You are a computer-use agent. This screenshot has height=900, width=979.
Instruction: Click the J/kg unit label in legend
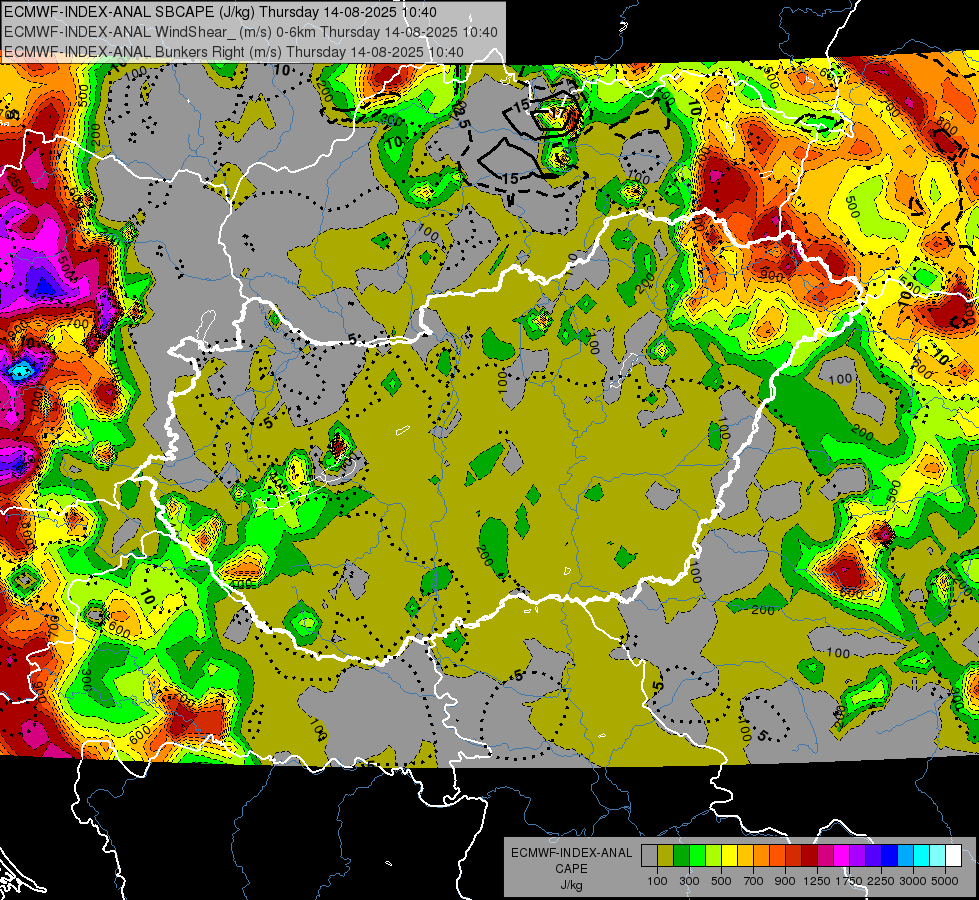click(571, 885)
